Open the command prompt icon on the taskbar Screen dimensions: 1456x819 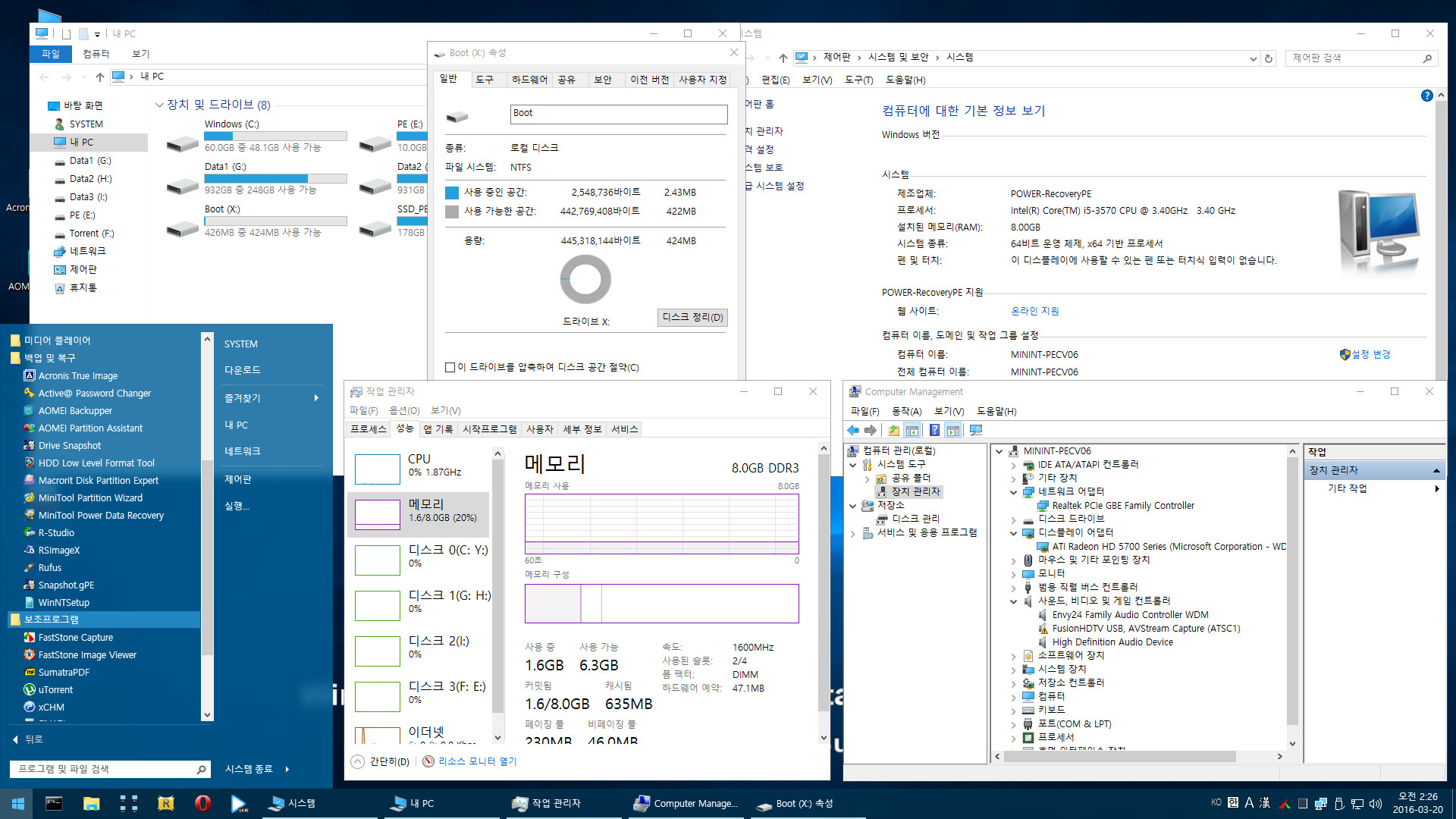pyautogui.click(x=54, y=803)
